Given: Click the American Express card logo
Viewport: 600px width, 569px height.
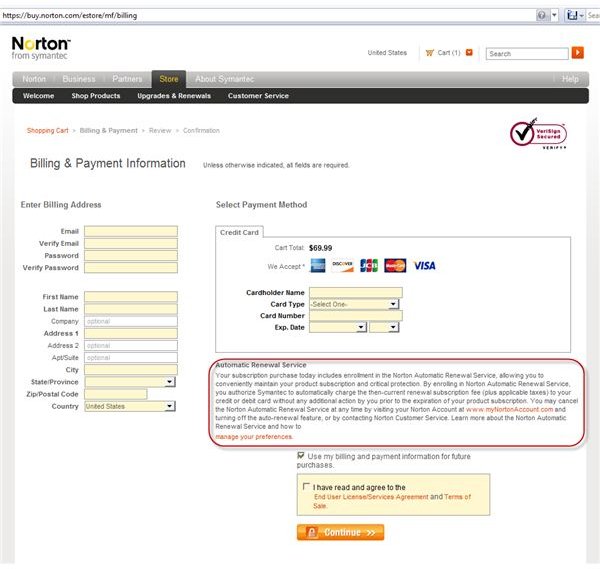Looking at the screenshot, I should [318, 266].
